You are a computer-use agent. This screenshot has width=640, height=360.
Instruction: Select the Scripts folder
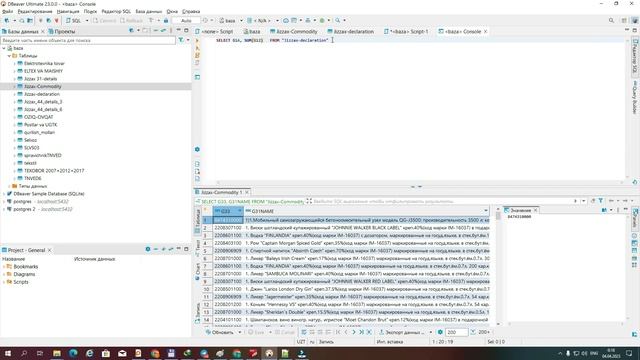(x=21, y=282)
